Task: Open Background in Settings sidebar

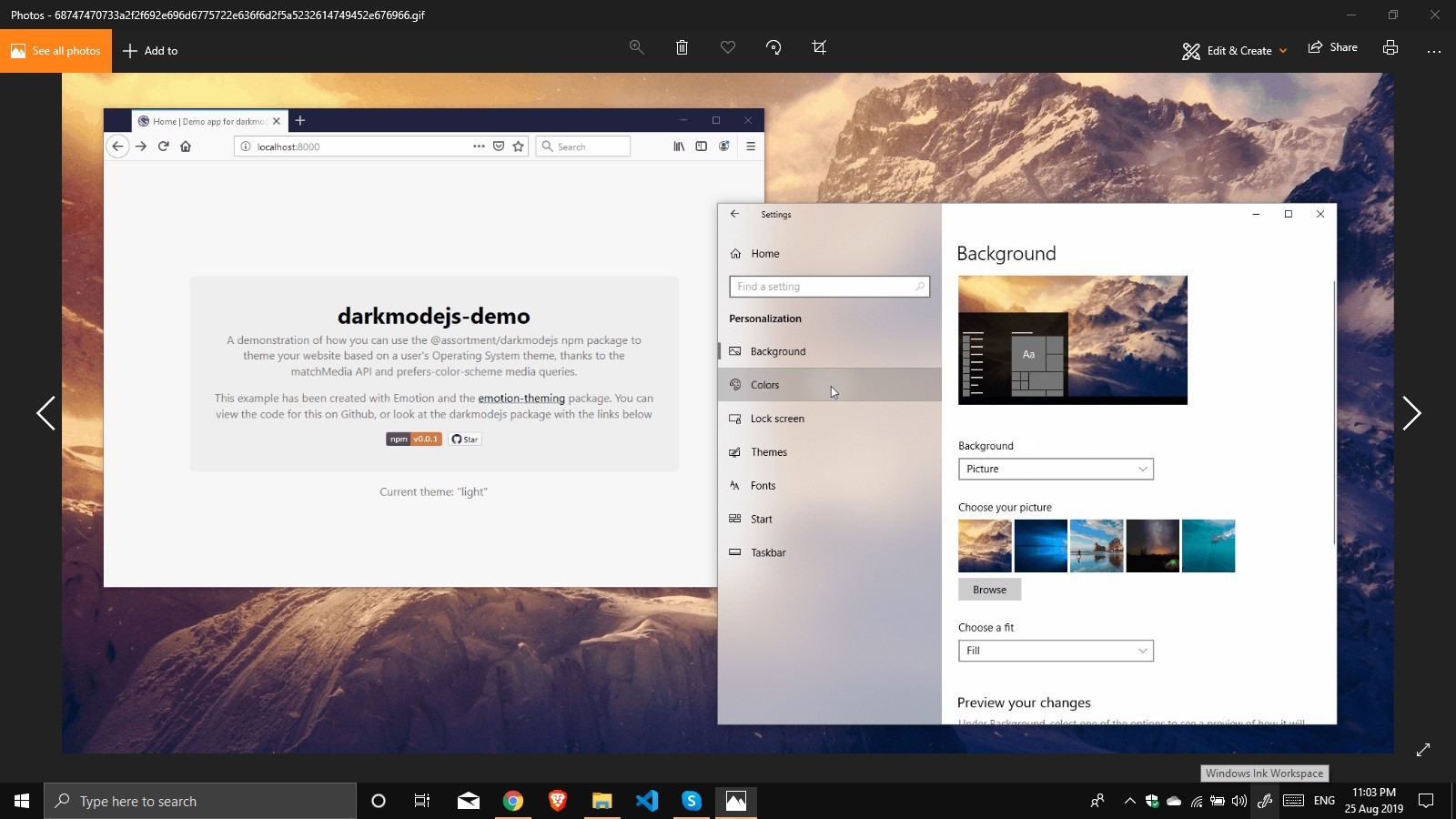Action: pyautogui.click(x=830, y=351)
